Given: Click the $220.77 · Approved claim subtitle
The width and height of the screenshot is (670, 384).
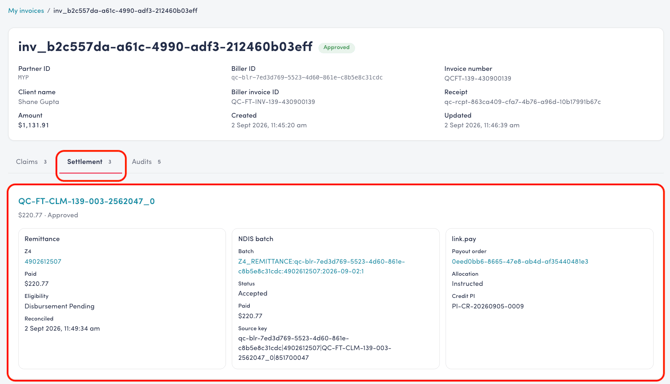Looking at the screenshot, I should click(48, 215).
